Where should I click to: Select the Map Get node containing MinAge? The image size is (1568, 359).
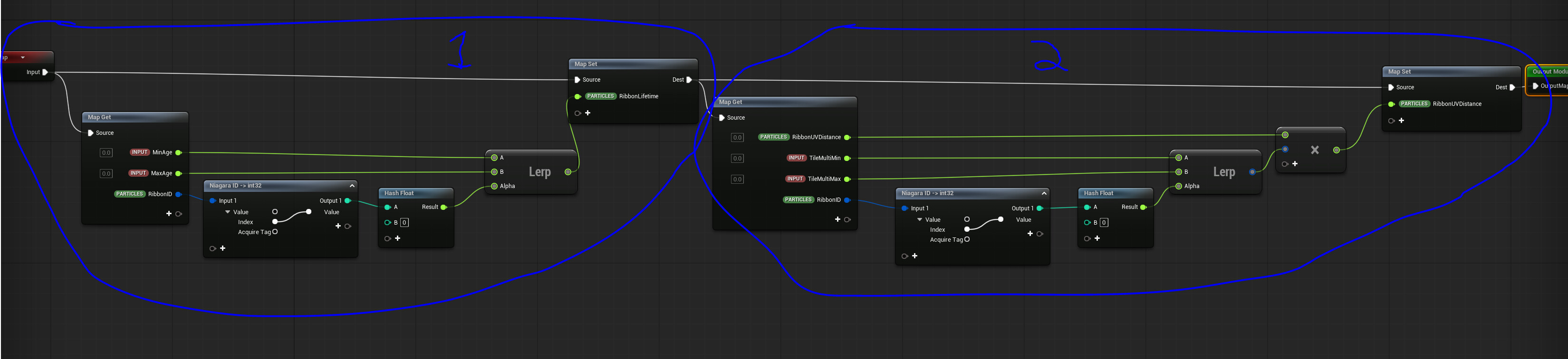[135, 117]
